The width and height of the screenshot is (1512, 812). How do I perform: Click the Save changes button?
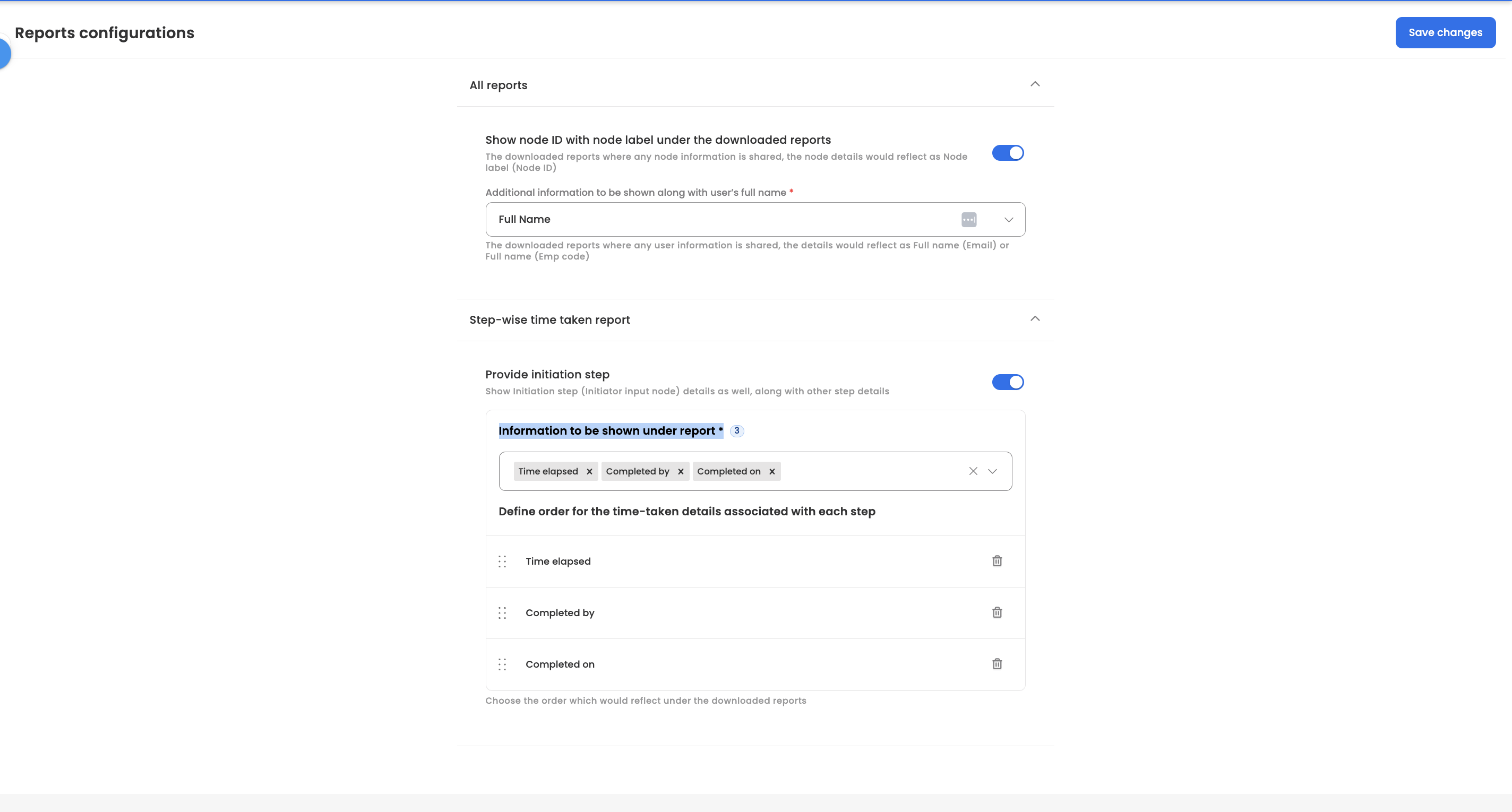tap(1445, 33)
